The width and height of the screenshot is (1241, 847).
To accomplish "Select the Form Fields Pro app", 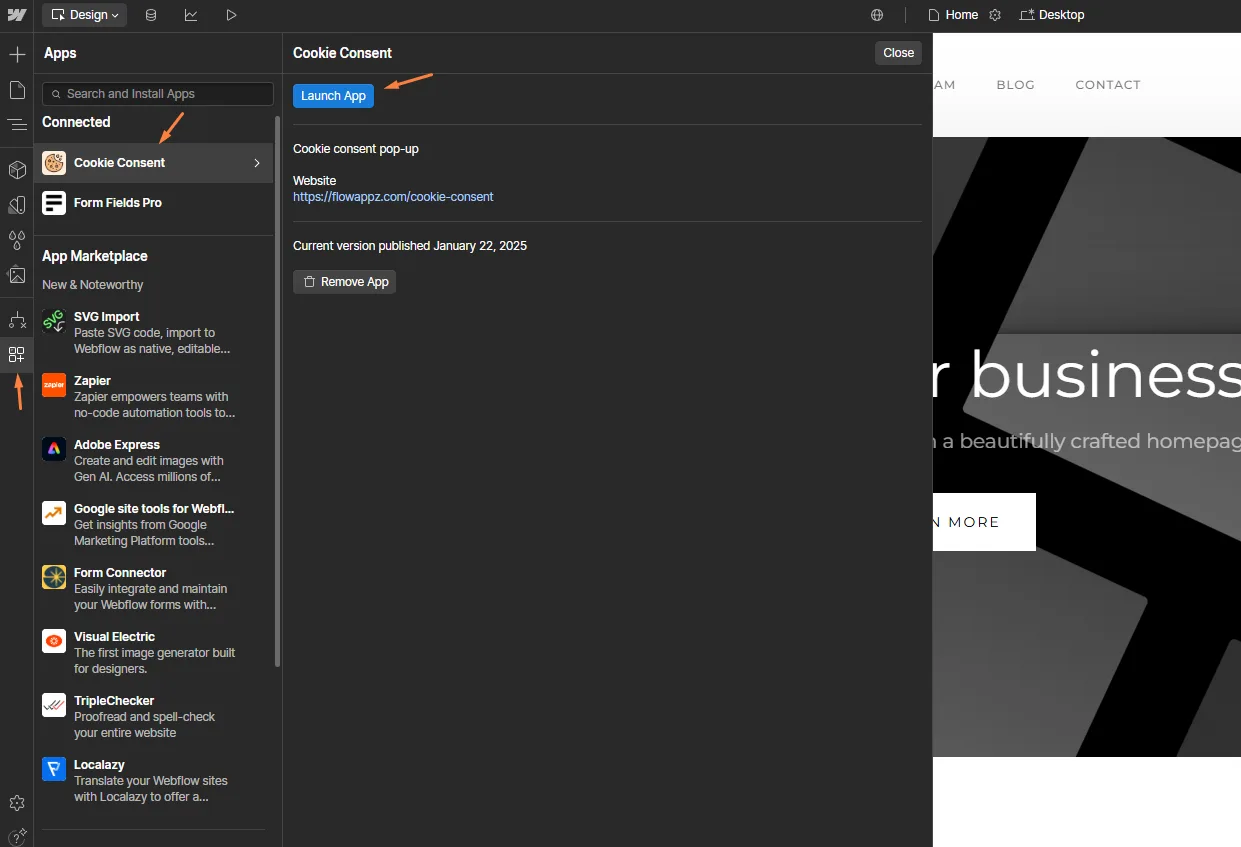I will pos(153,203).
